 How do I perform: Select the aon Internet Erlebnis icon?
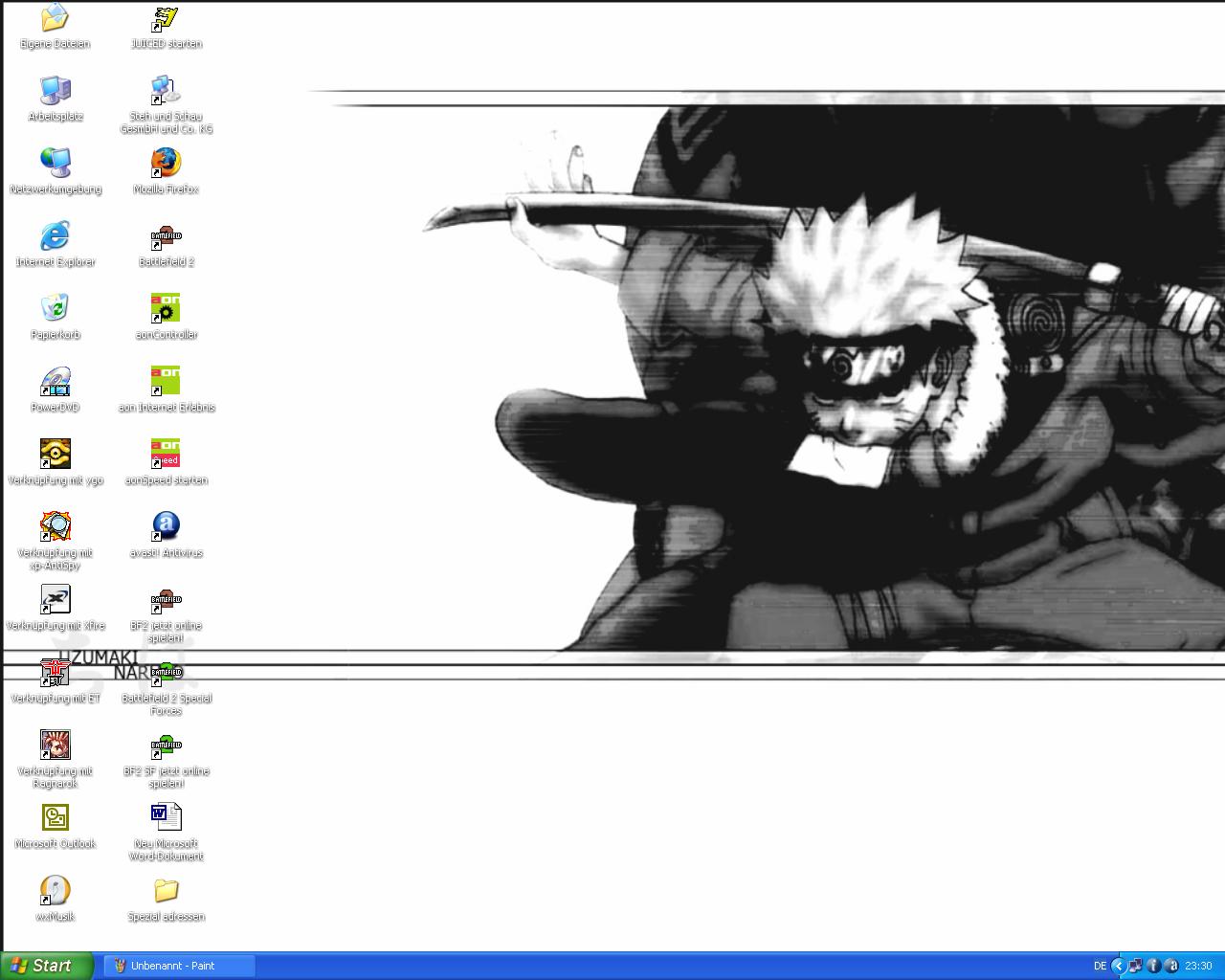click(167, 381)
